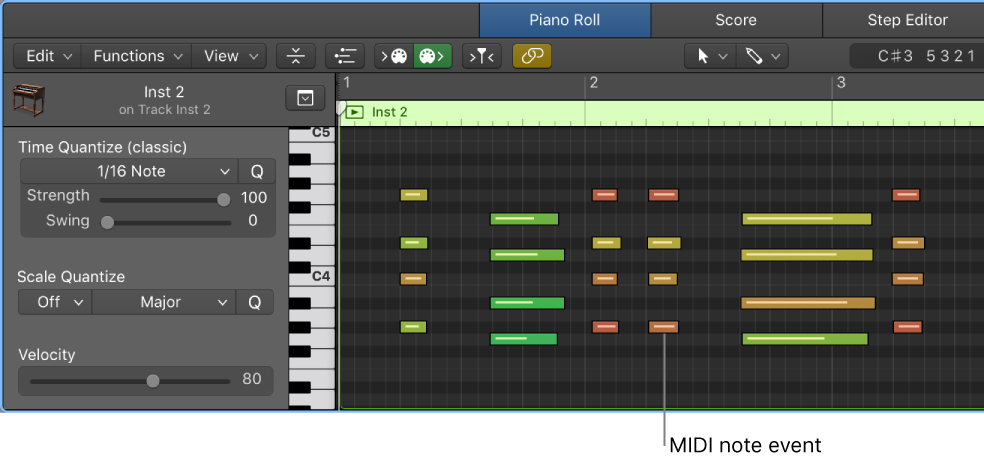Click the playhead at bar 1

341,108
